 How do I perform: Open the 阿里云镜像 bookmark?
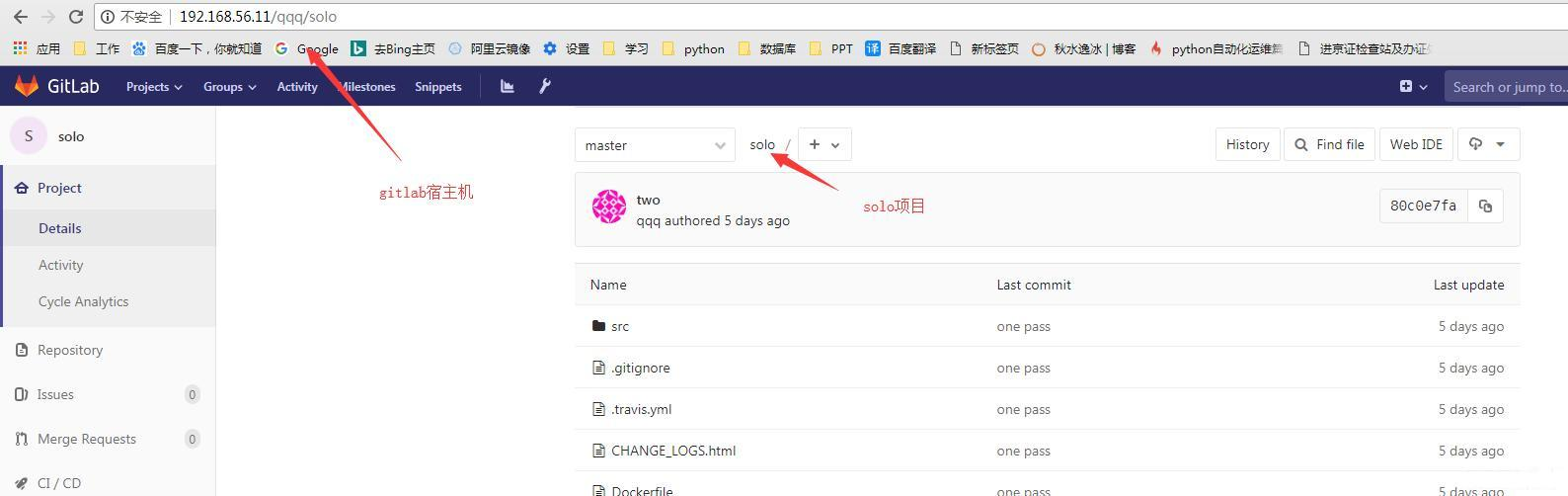[x=489, y=48]
